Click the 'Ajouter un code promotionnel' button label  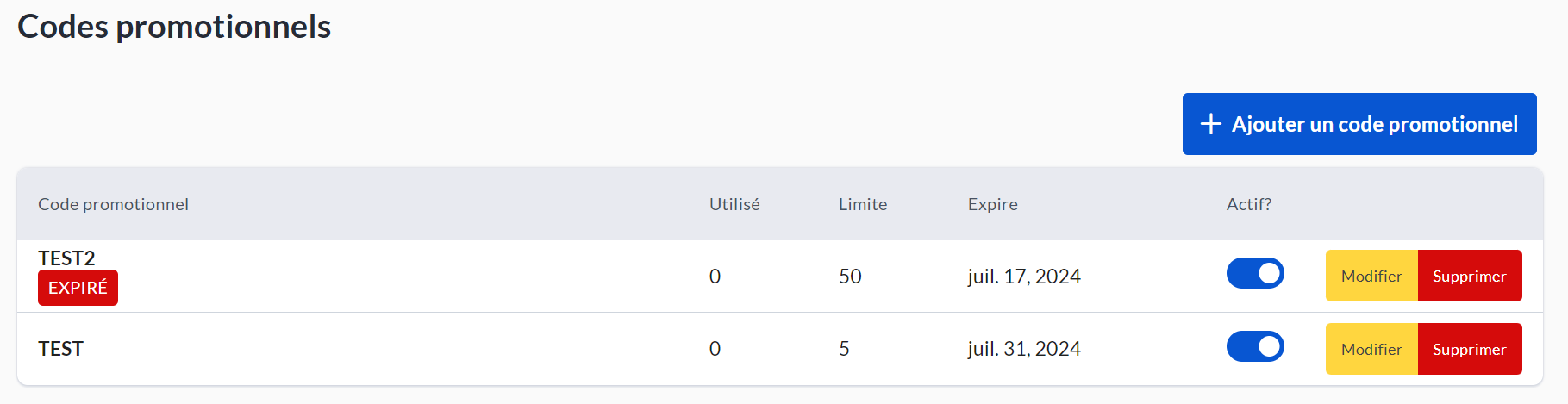point(1374,125)
